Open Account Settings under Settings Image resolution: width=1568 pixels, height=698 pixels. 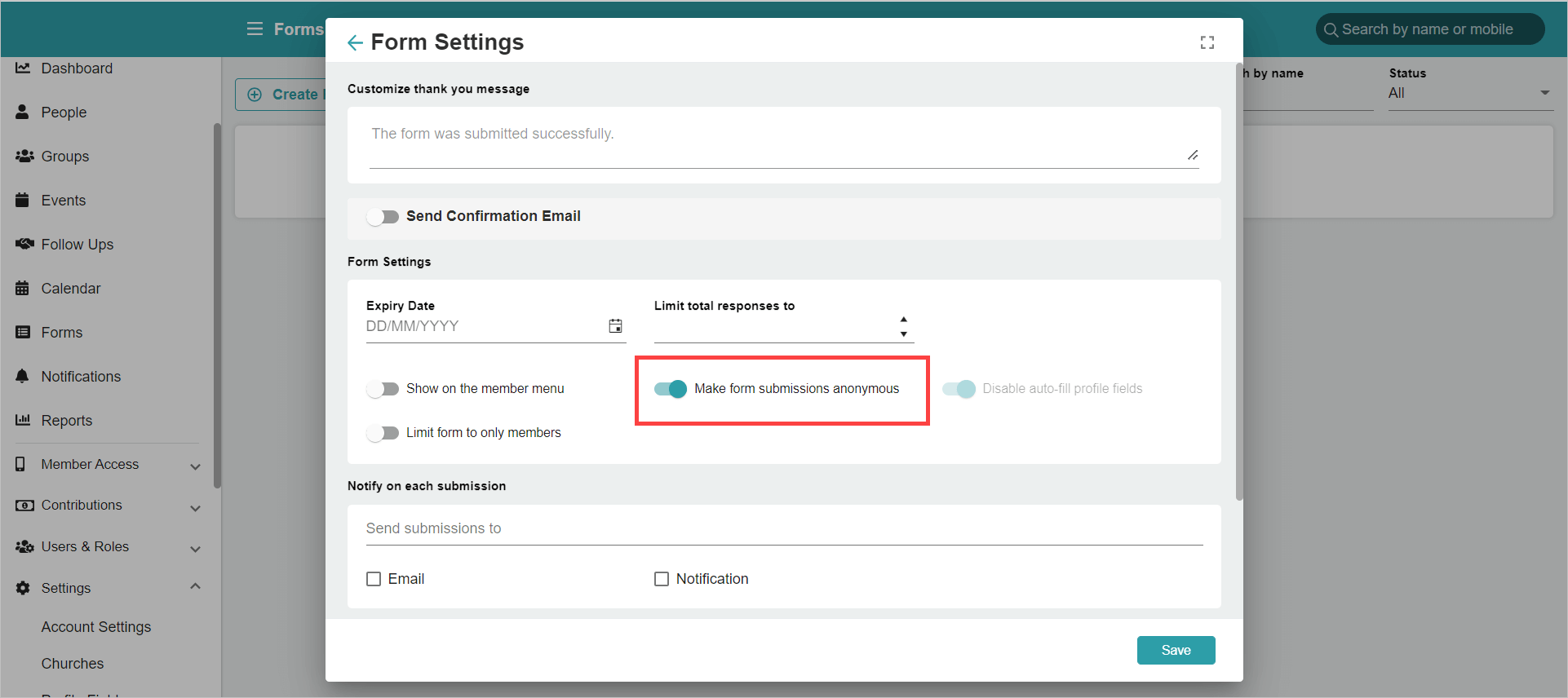(96, 627)
